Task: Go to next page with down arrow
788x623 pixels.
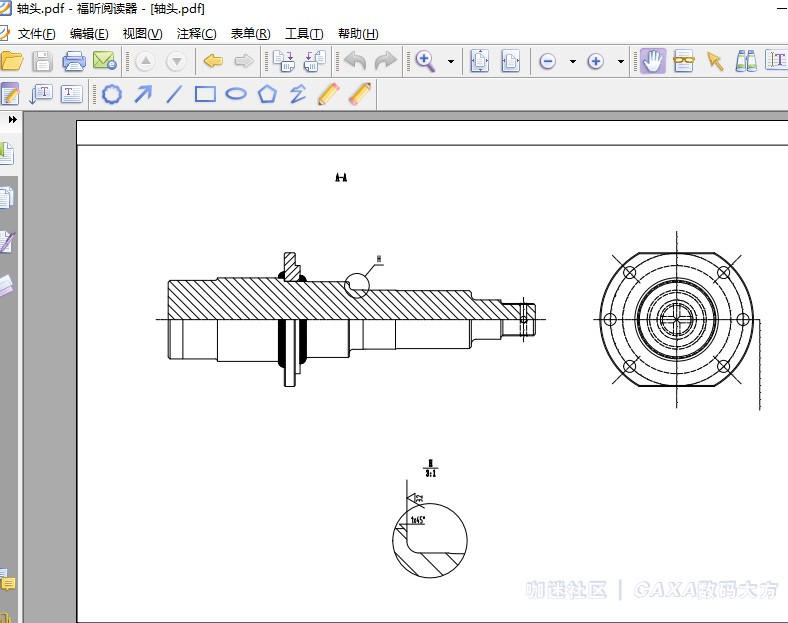Action: coord(176,61)
